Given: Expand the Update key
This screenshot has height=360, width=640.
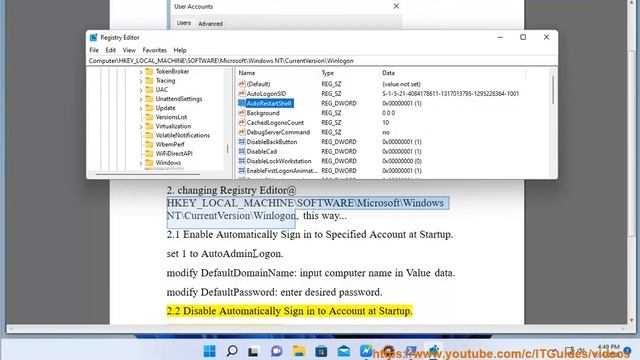Looking at the screenshot, I should coord(141,108).
